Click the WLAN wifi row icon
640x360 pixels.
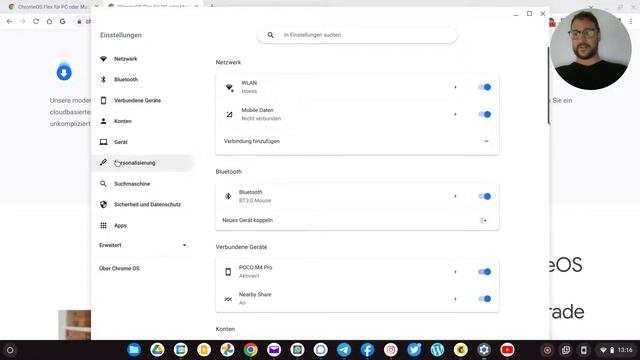click(229, 87)
